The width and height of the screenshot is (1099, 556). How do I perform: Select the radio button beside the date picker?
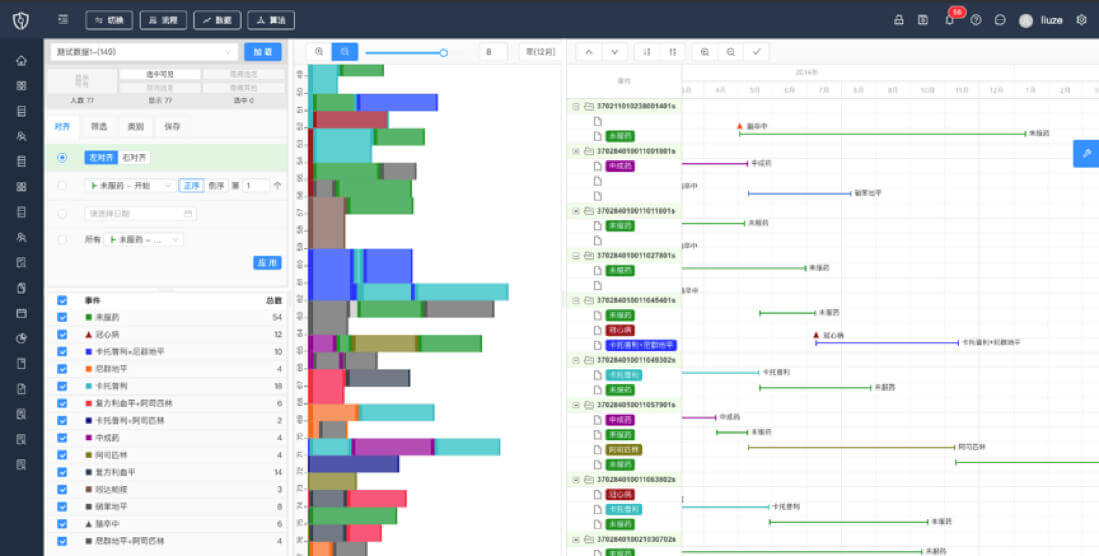[x=62, y=214]
